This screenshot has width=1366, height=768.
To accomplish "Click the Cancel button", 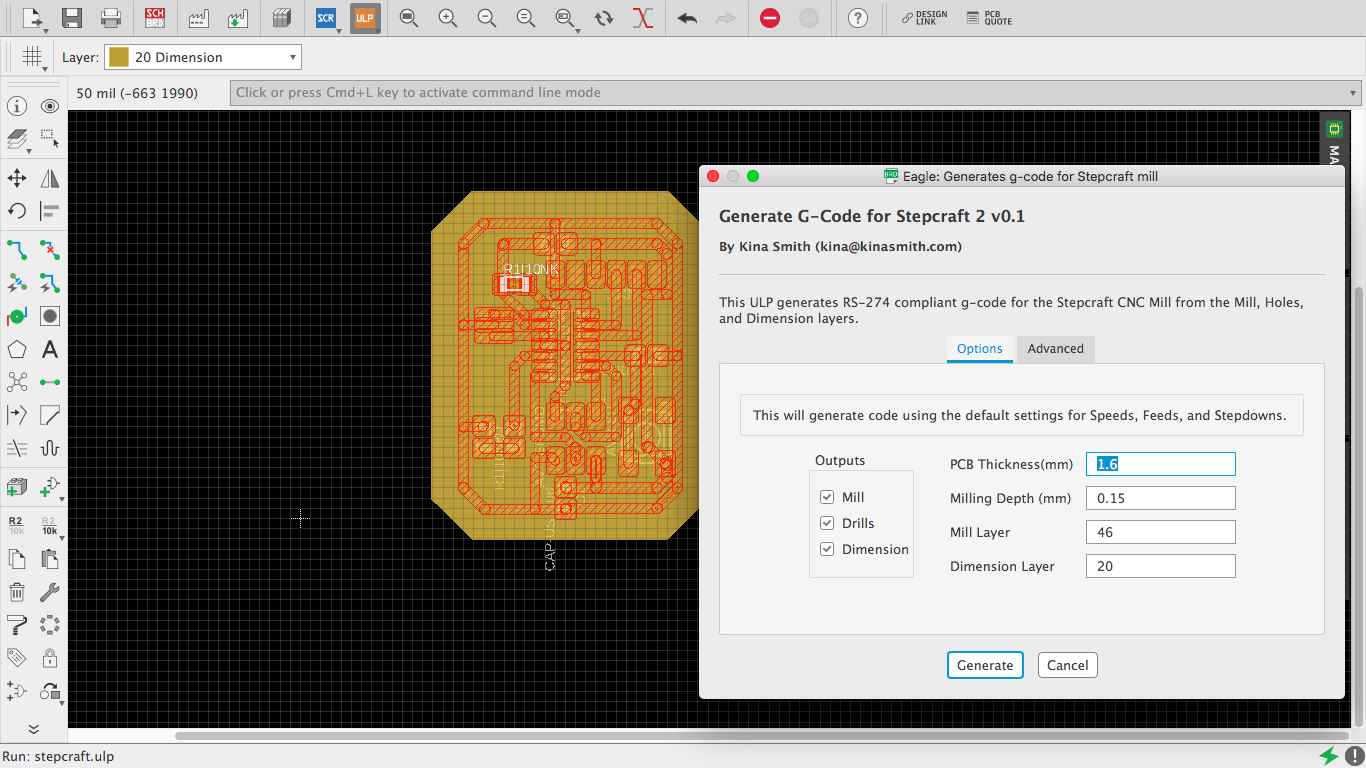I will tap(1067, 665).
